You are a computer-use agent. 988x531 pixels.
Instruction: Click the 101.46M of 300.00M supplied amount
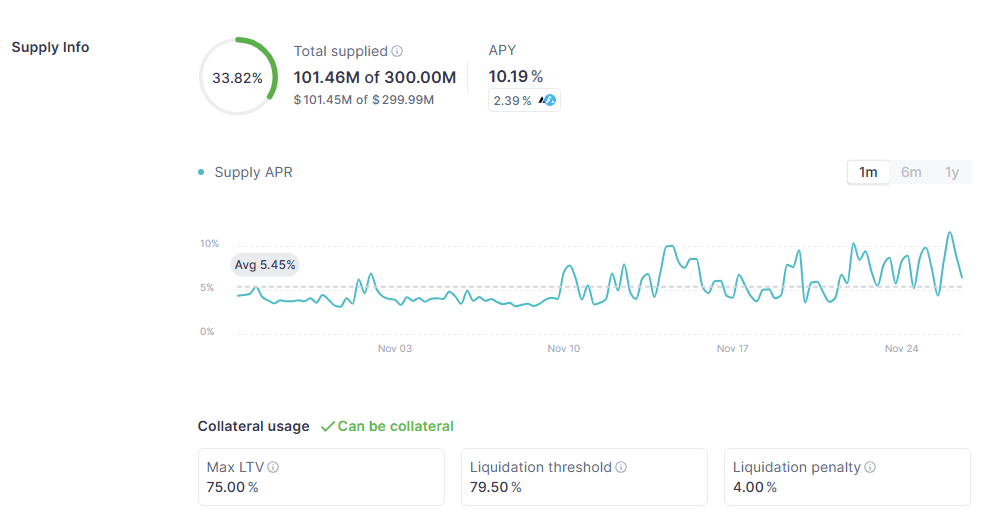(374, 77)
